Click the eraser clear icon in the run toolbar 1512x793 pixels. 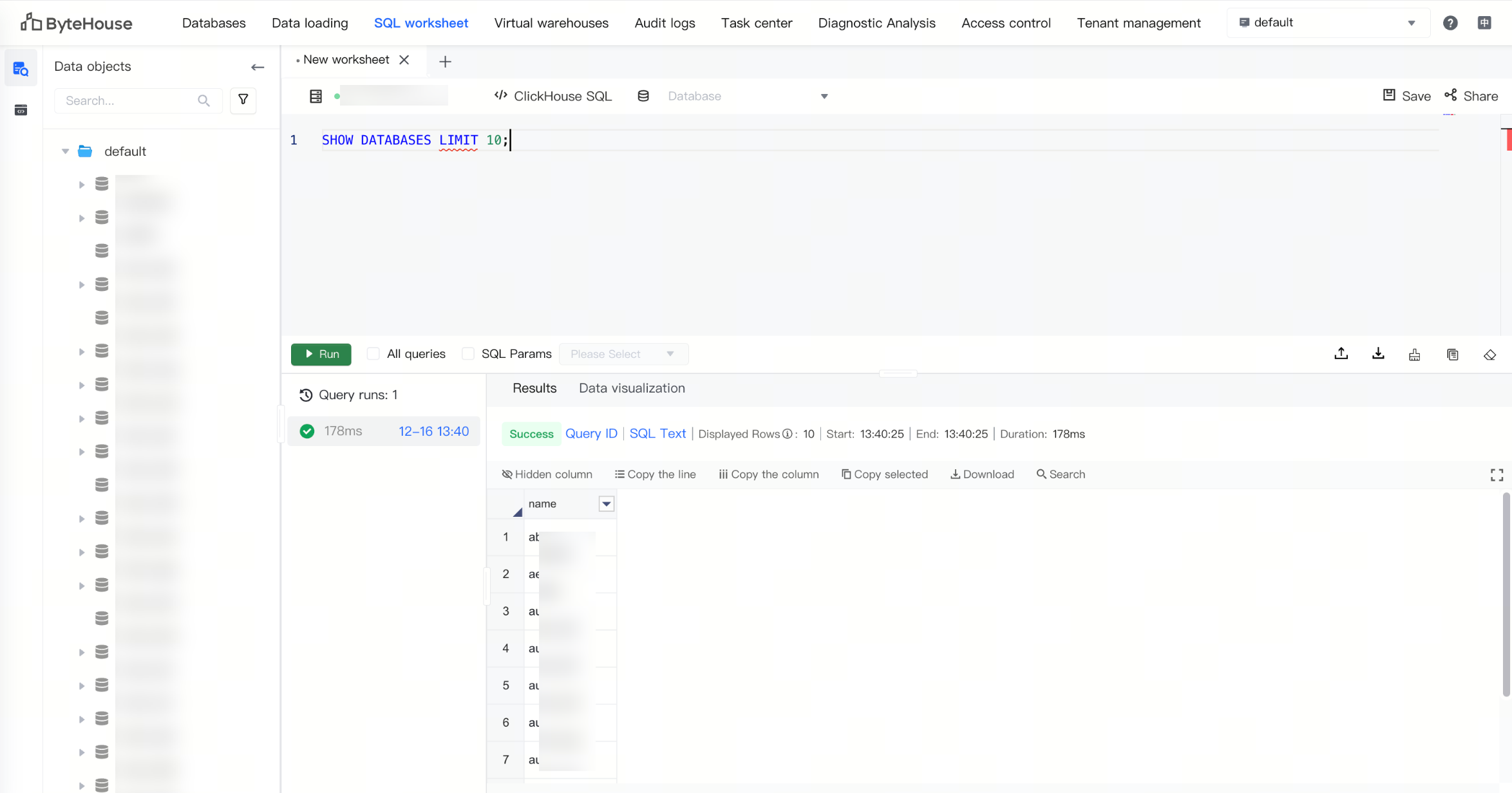1489,355
